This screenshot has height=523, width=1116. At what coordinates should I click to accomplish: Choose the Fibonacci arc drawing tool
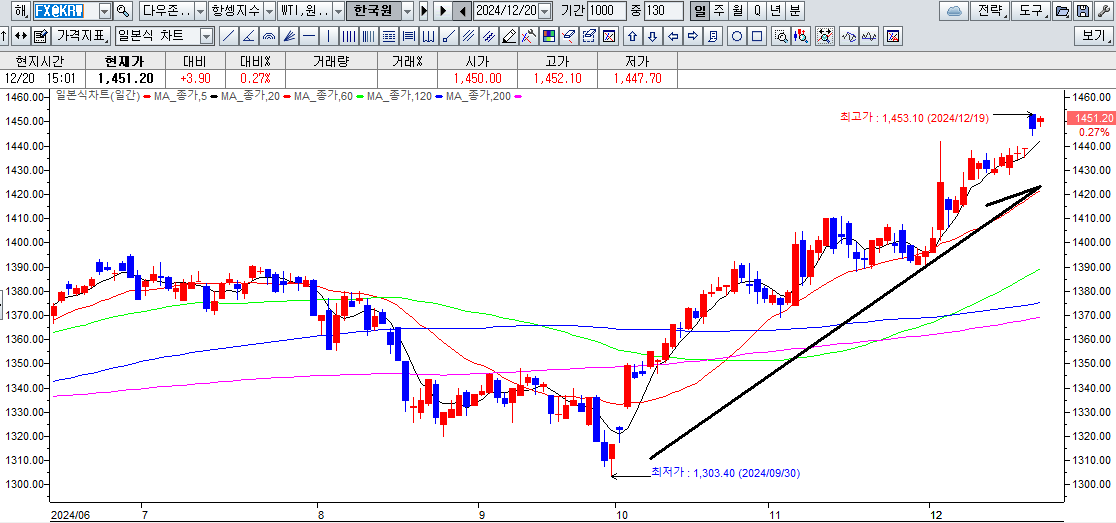pyautogui.click(x=268, y=37)
